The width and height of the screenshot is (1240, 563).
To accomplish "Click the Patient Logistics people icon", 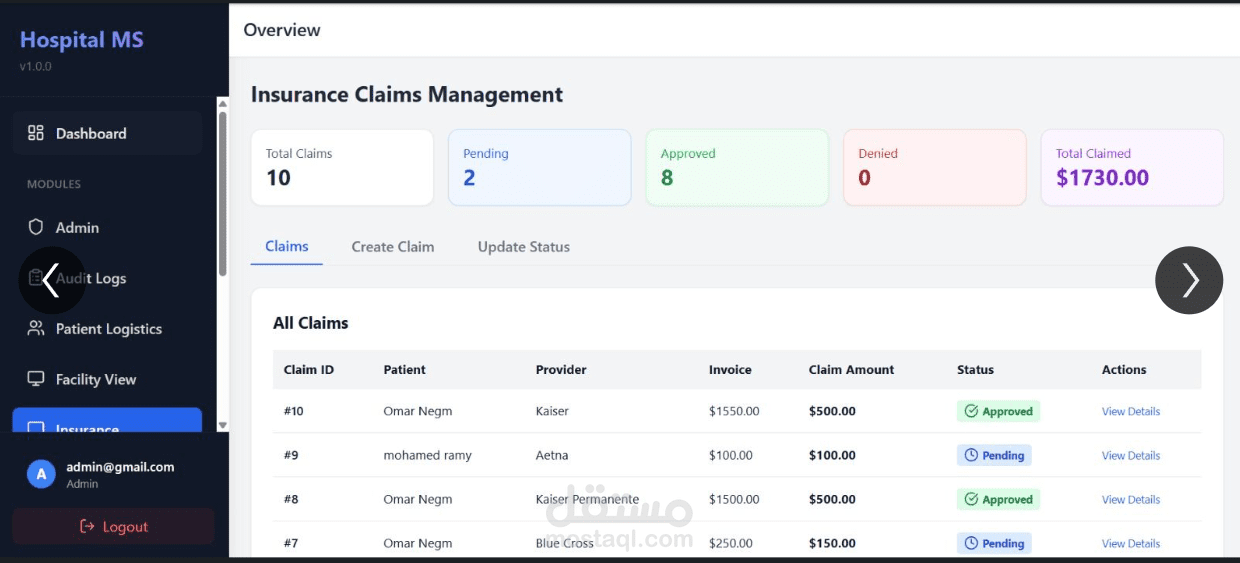I will [36, 328].
